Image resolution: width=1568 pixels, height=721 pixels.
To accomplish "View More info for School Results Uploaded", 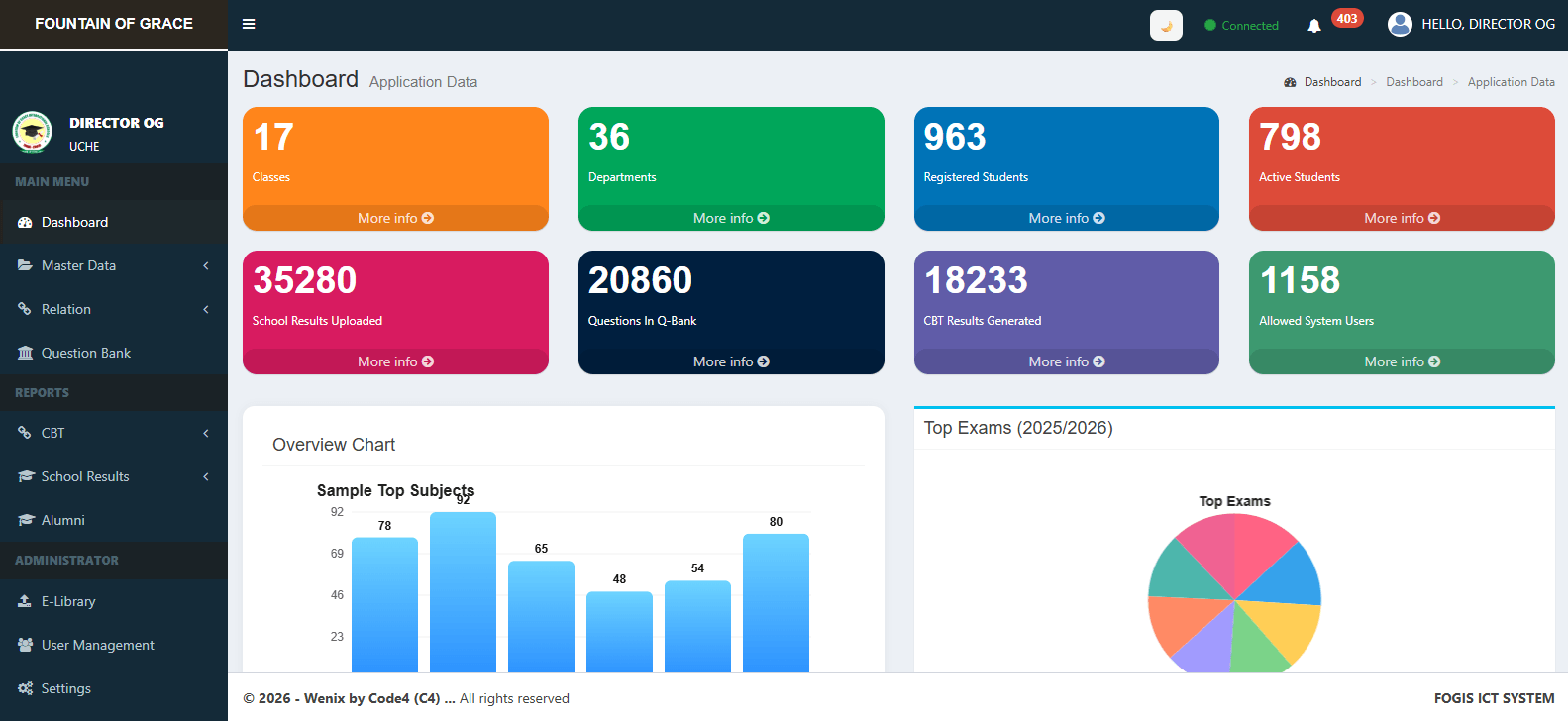I will point(395,361).
